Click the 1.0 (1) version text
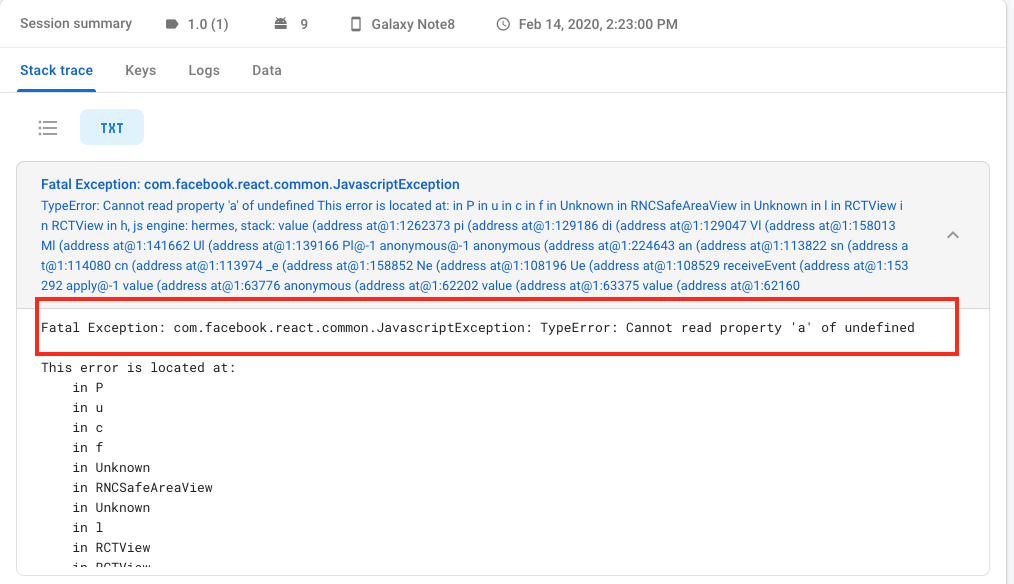 pos(208,24)
